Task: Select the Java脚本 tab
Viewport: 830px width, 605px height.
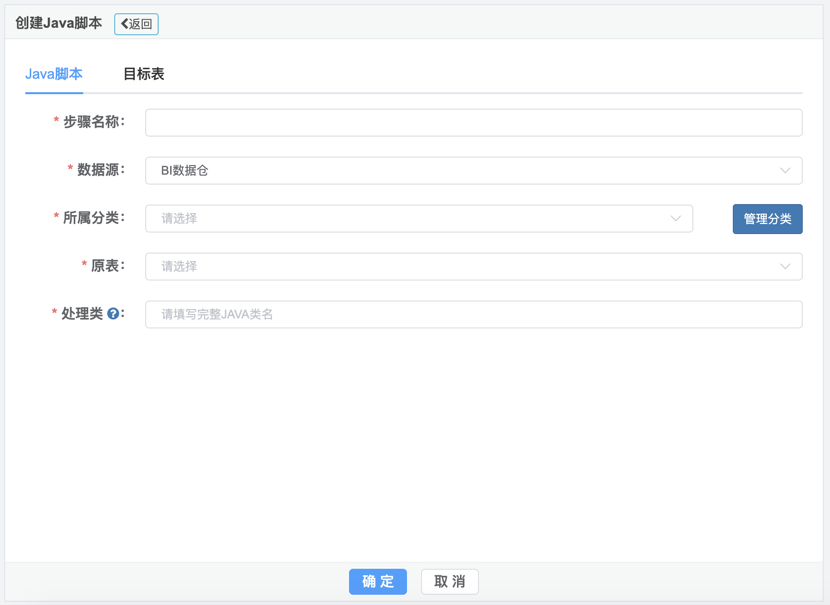Action: [x=54, y=74]
